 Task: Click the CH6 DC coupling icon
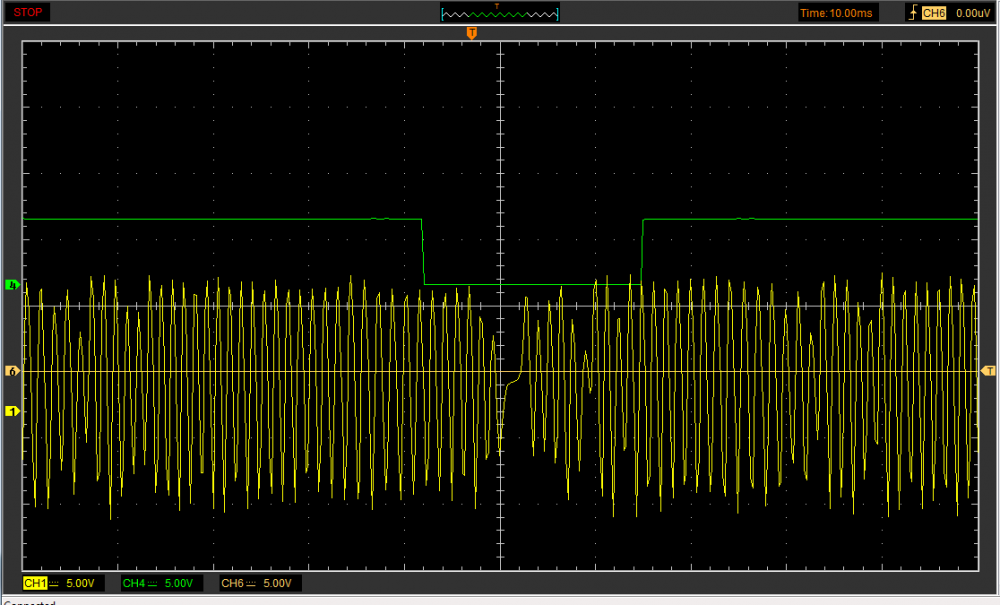tap(252, 583)
